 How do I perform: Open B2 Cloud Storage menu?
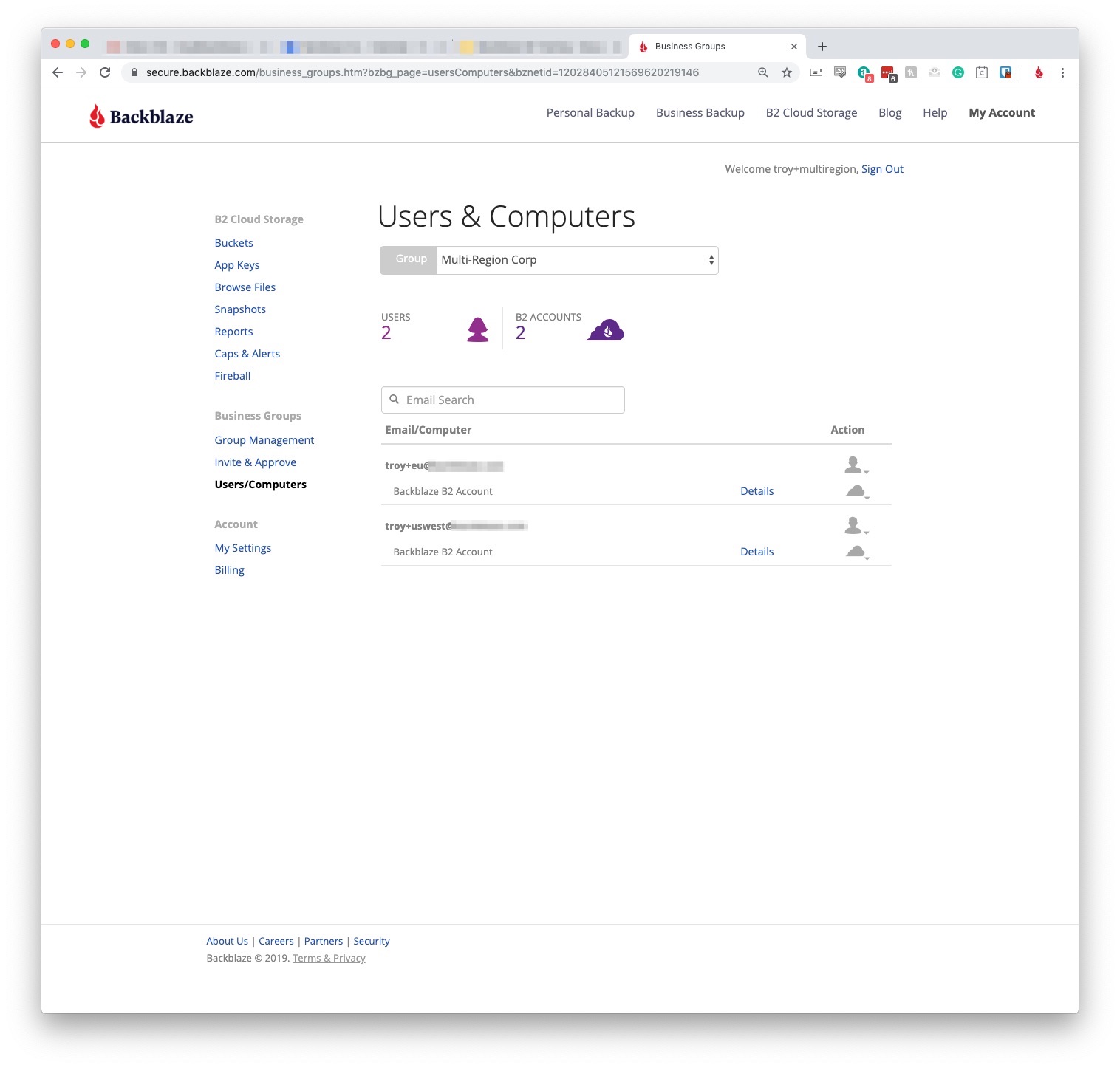coord(811,112)
